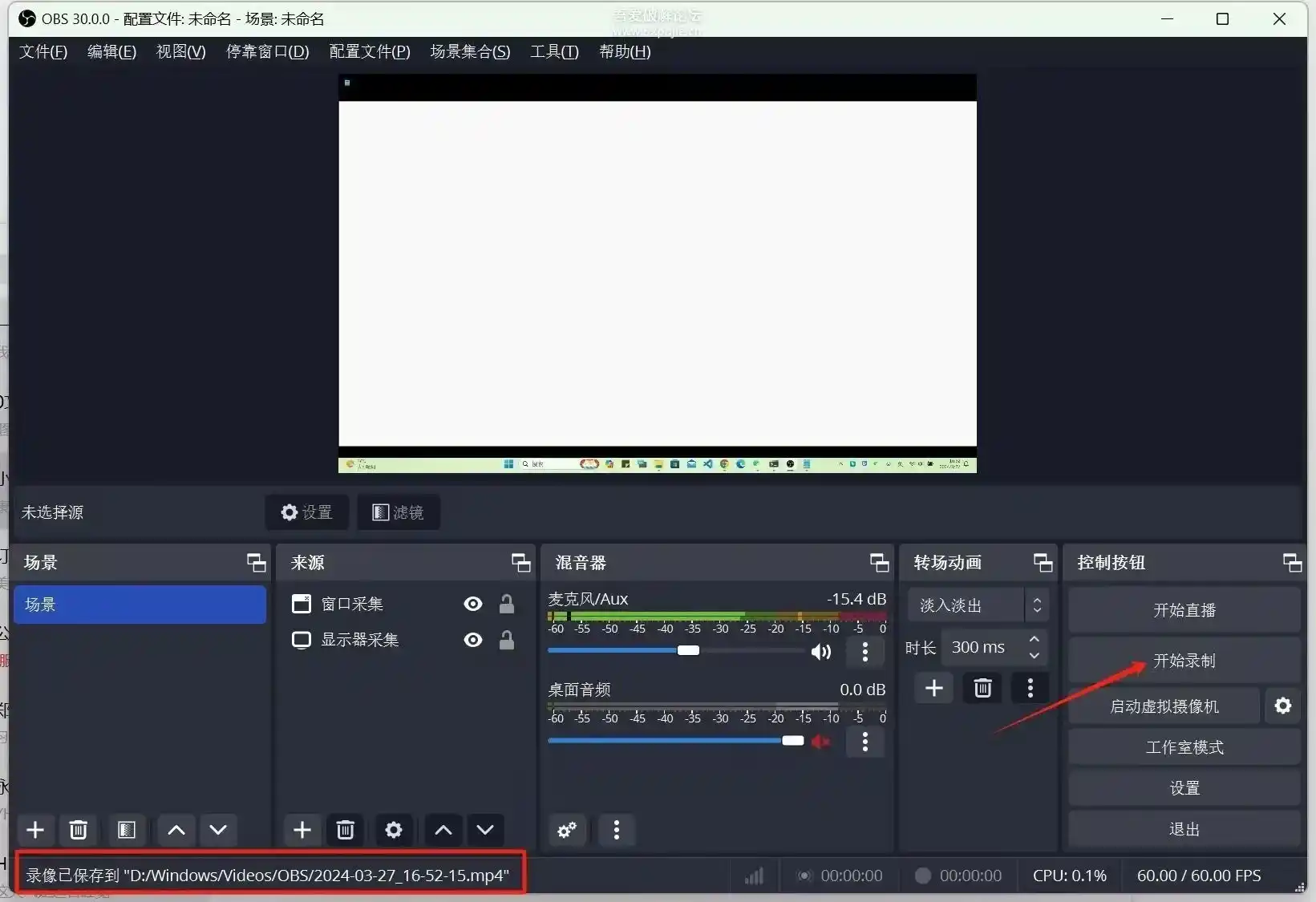
Task: Open the 工具(T) menu
Action: click(x=553, y=51)
